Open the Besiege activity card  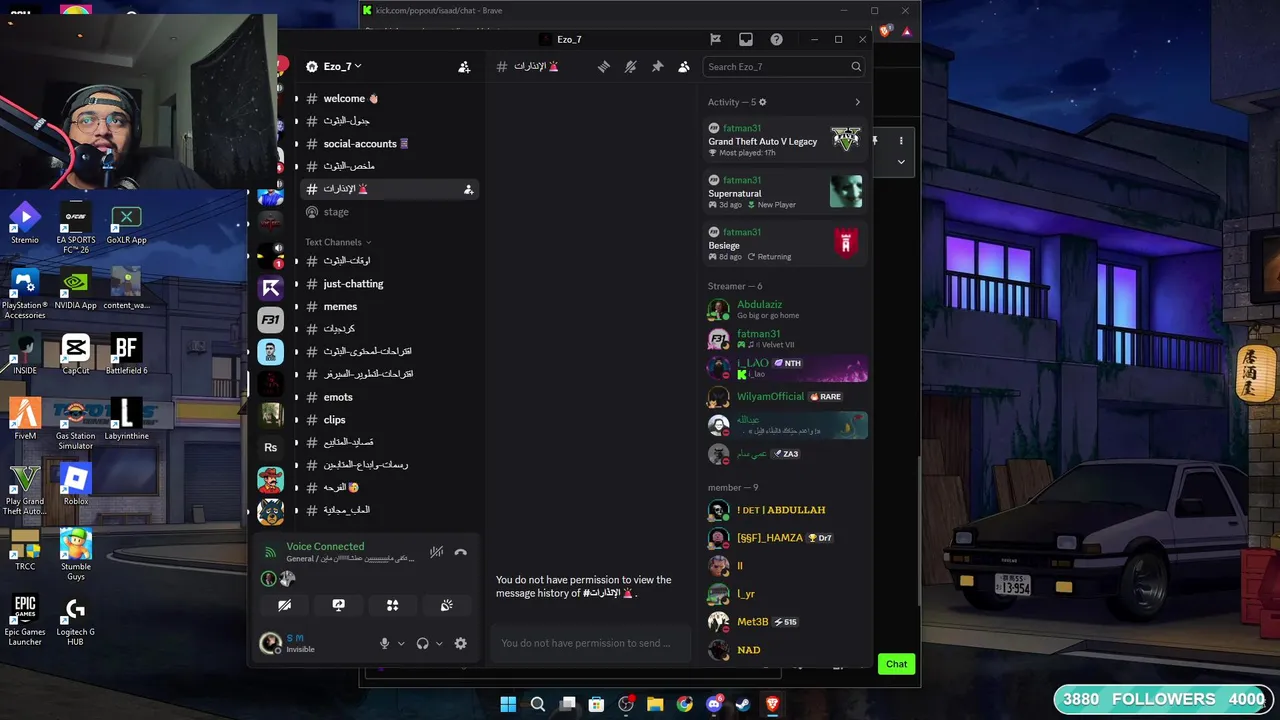[x=785, y=243]
